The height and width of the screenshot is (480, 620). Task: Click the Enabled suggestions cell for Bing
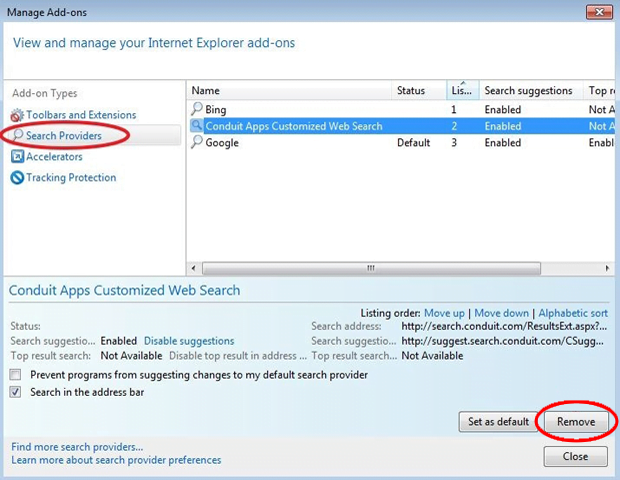503,110
